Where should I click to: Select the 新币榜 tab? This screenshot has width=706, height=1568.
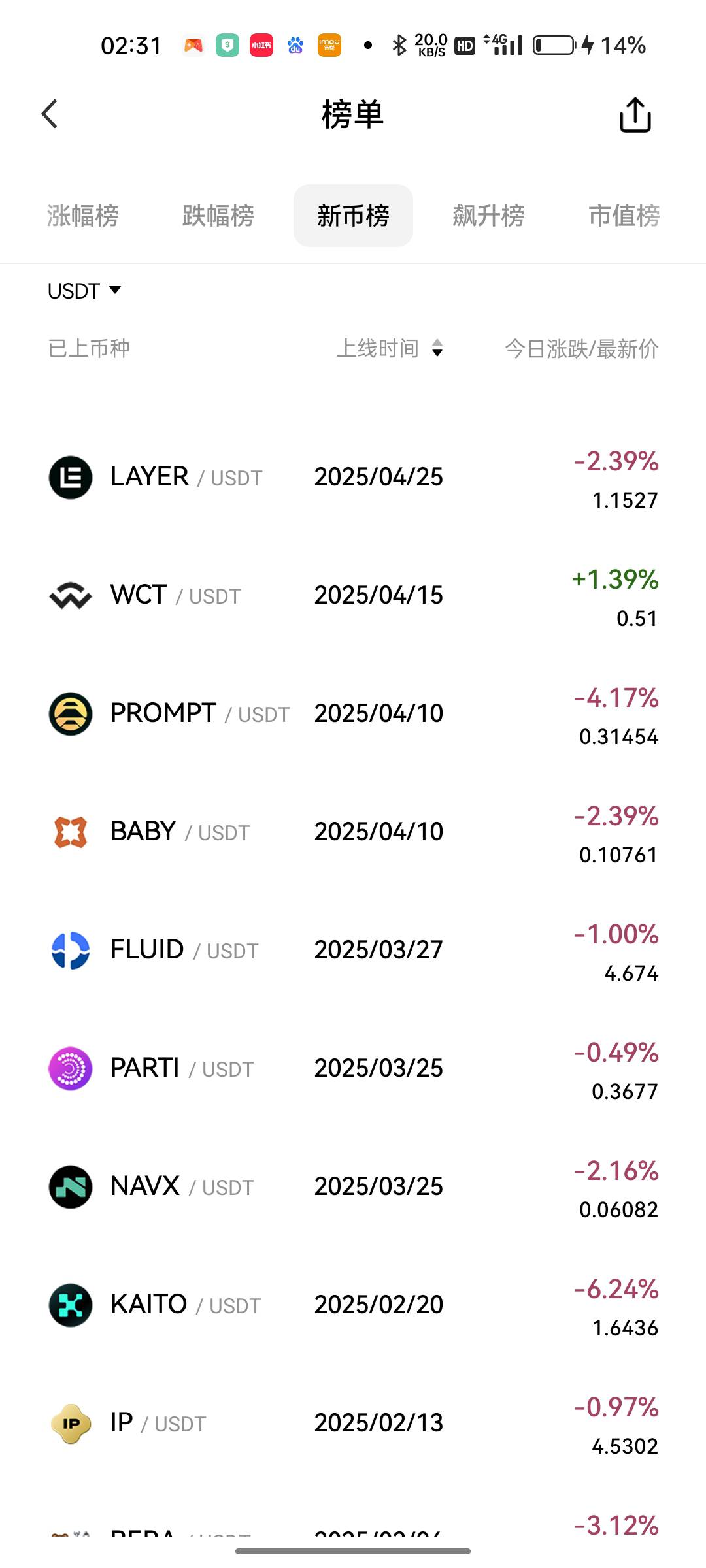(x=353, y=216)
